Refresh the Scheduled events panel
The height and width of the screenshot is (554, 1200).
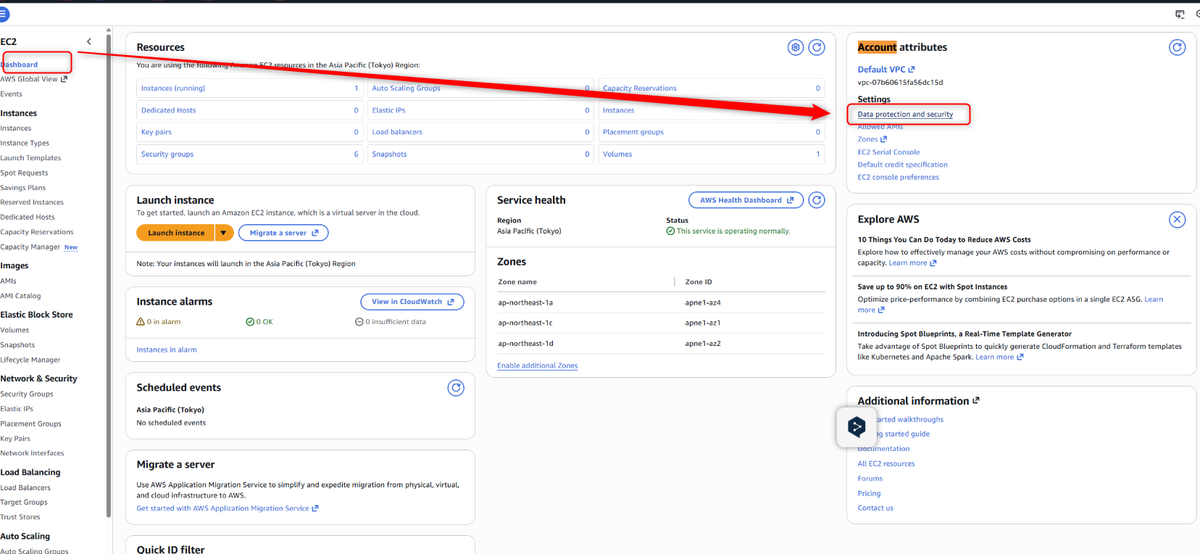(456, 387)
